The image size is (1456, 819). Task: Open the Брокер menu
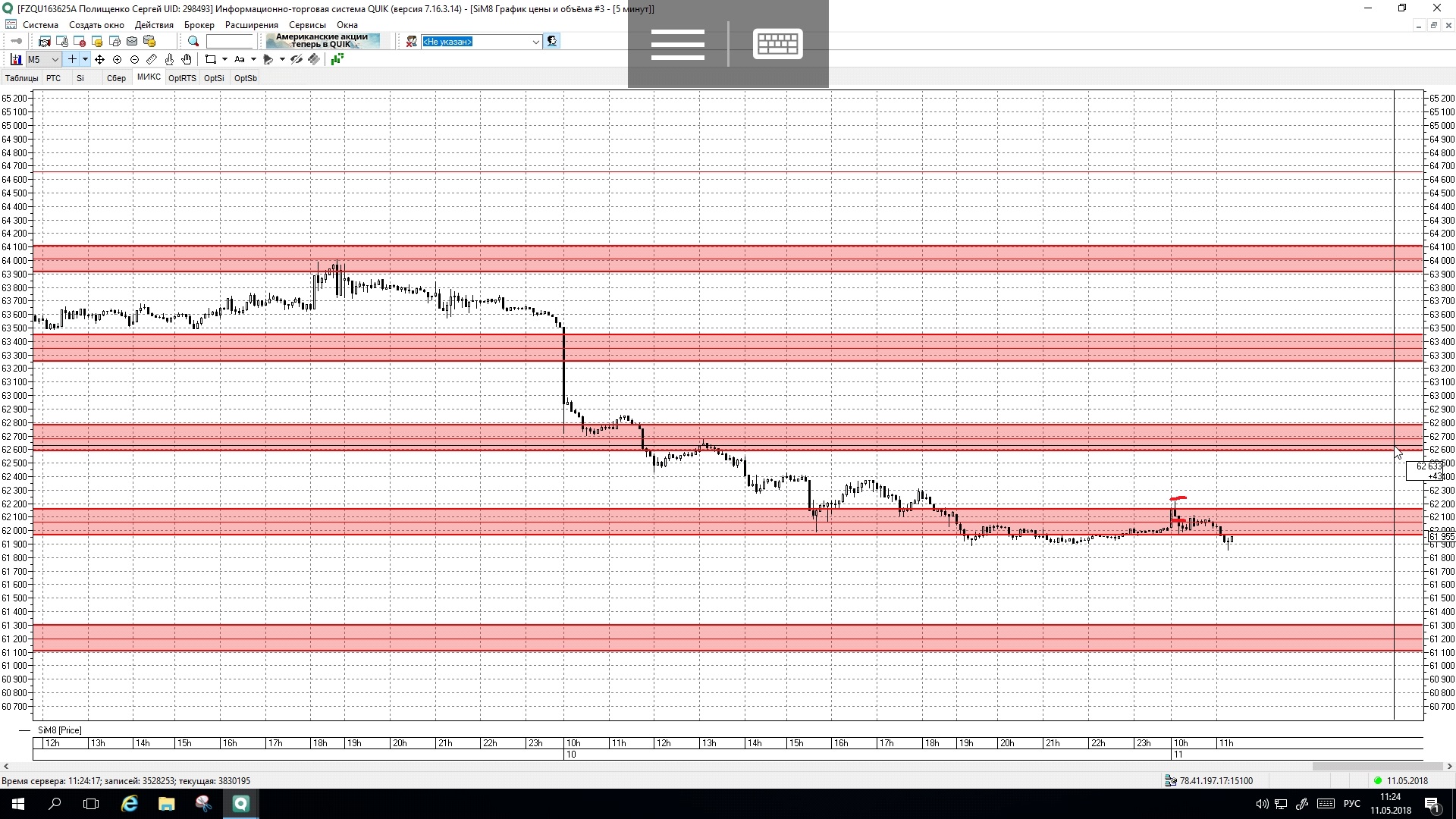click(199, 25)
